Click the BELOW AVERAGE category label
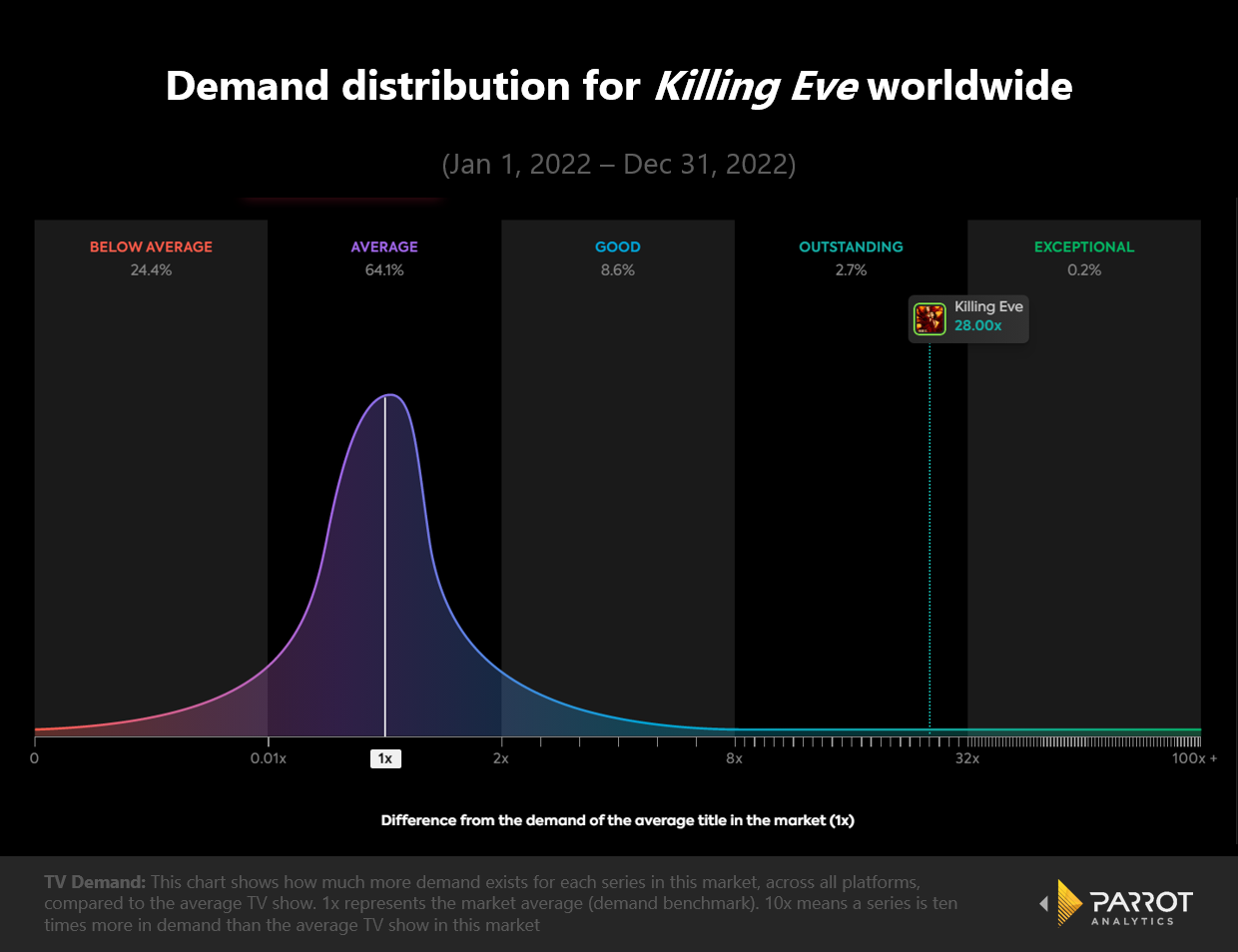Image resolution: width=1238 pixels, height=952 pixels. coord(151,246)
